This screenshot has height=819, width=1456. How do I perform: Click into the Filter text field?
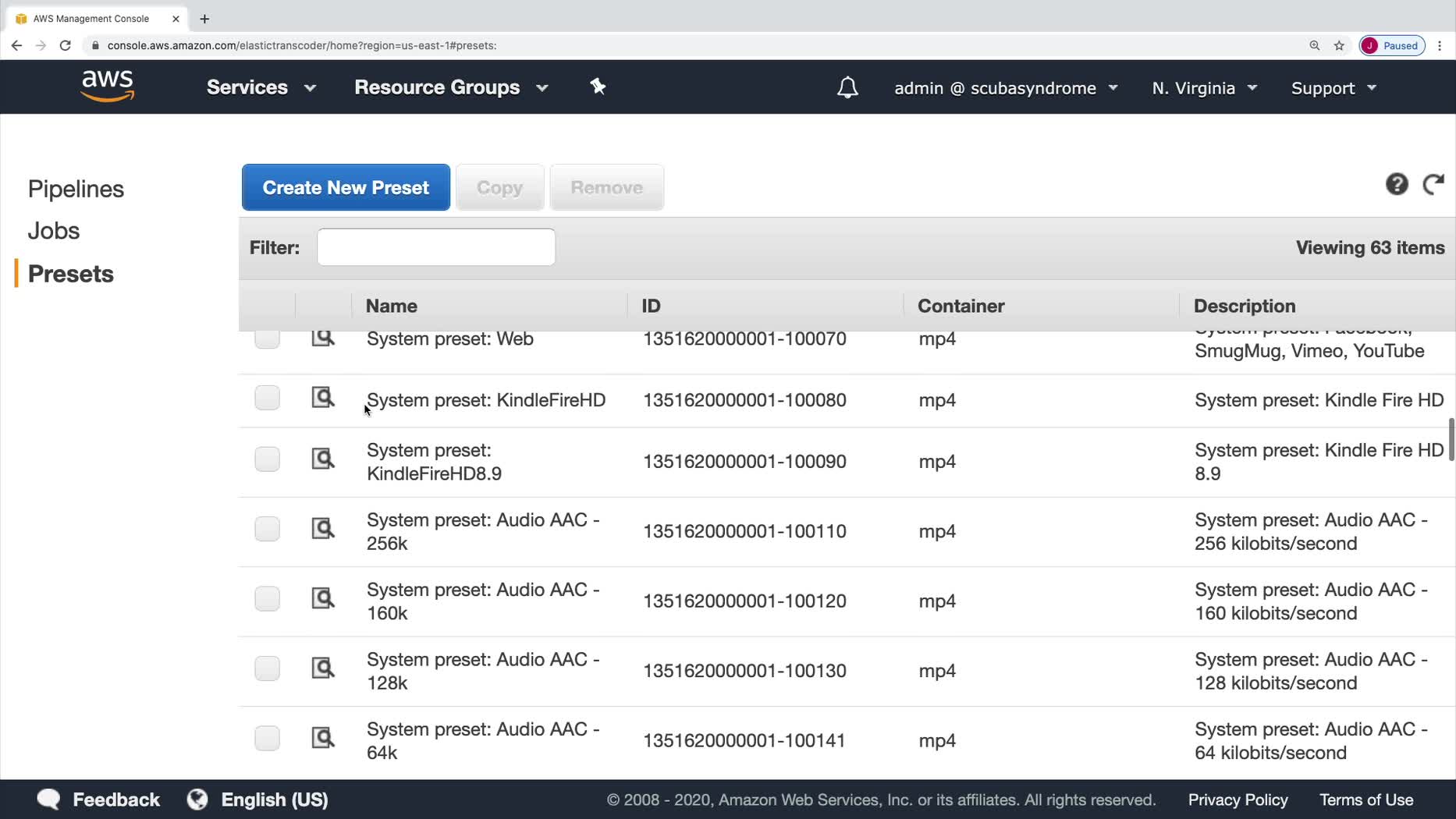(436, 247)
